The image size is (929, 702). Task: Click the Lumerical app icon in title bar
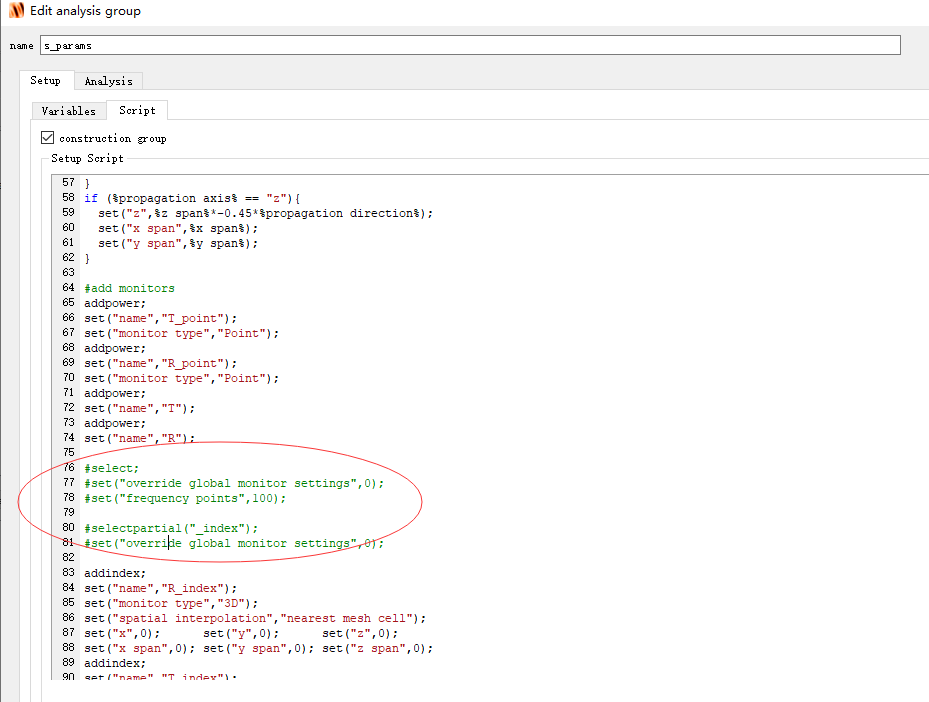tap(17, 10)
